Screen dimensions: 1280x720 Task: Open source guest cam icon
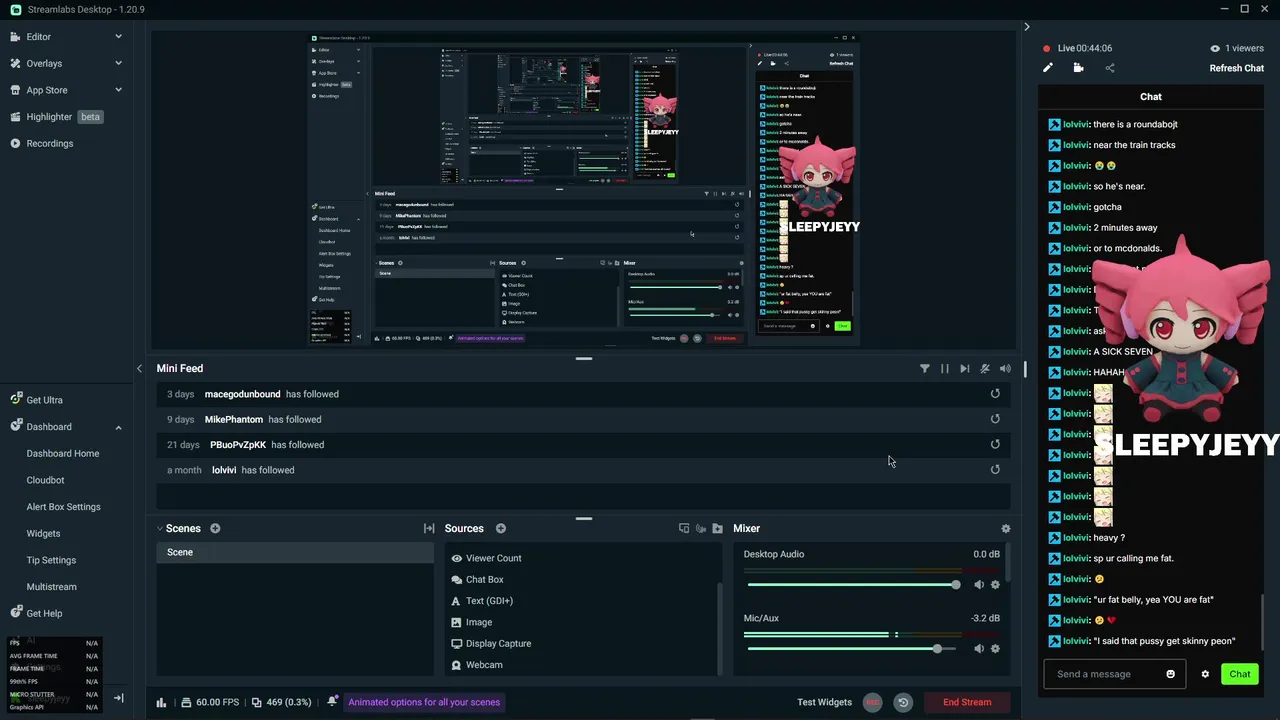701,528
